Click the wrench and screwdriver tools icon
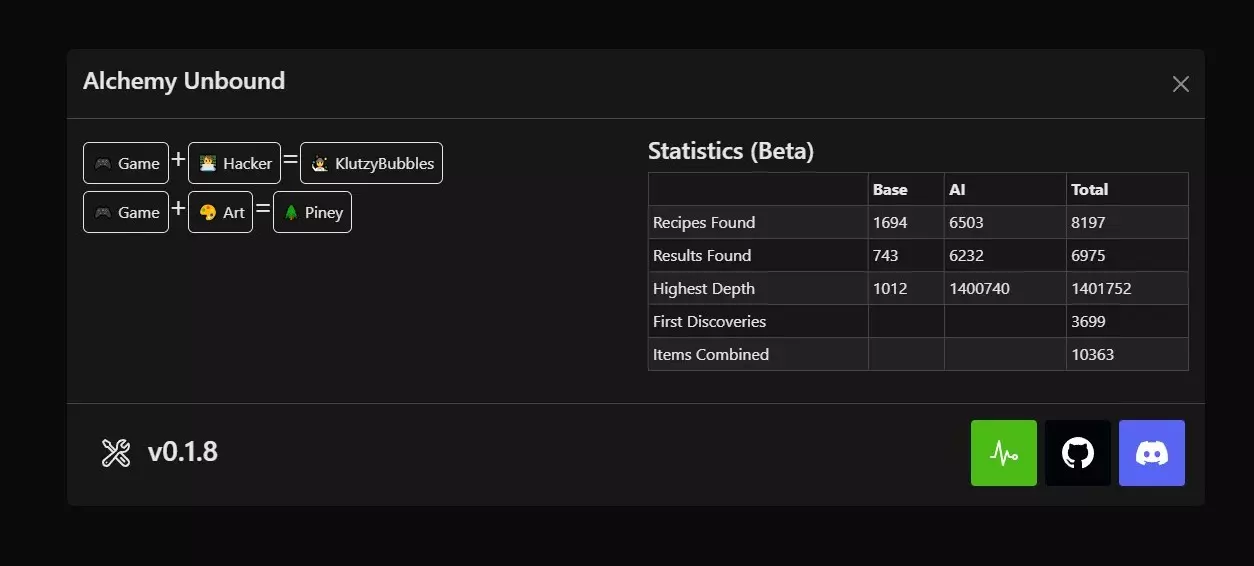 coord(116,453)
